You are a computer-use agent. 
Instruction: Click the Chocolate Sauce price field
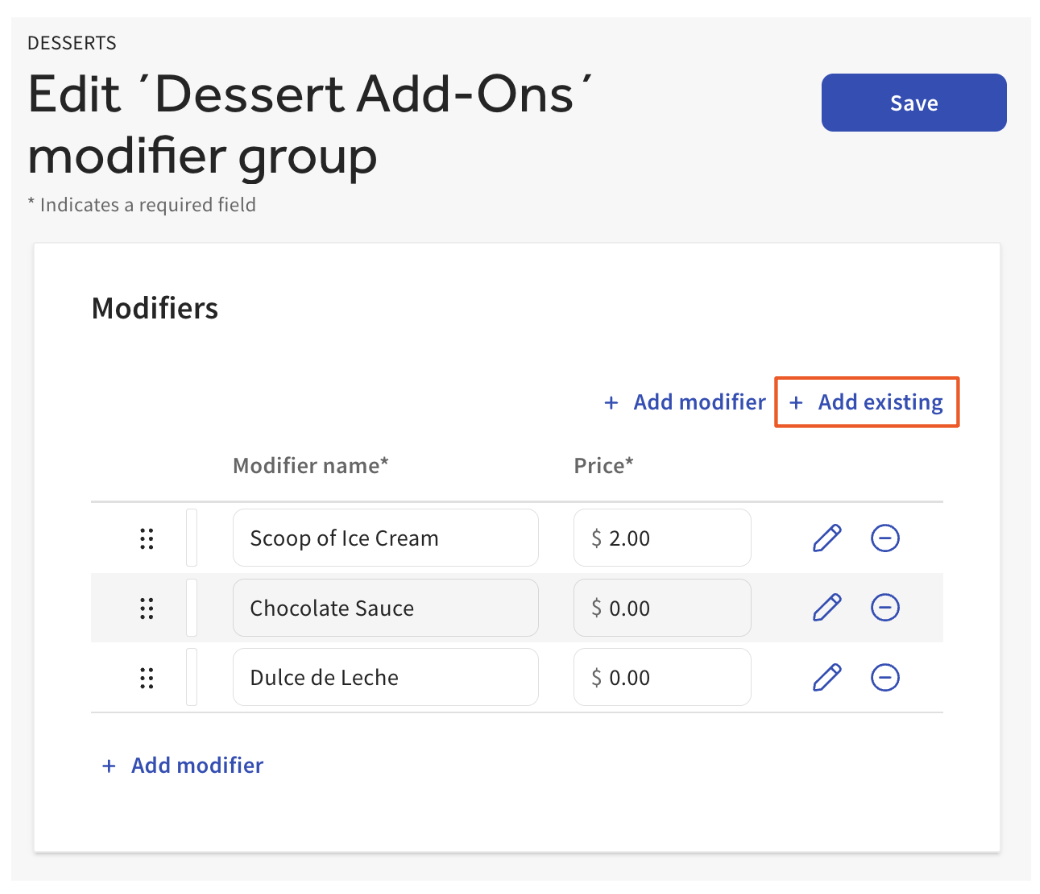coord(662,608)
